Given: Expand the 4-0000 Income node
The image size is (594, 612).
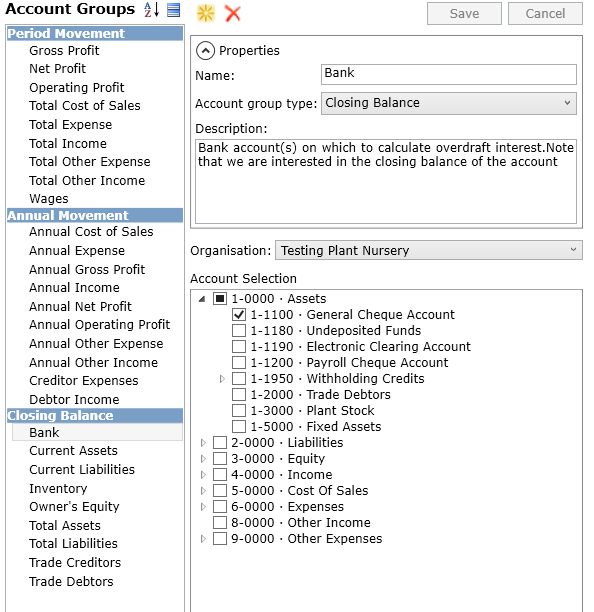Looking at the screenshot, I should [203, 475].
